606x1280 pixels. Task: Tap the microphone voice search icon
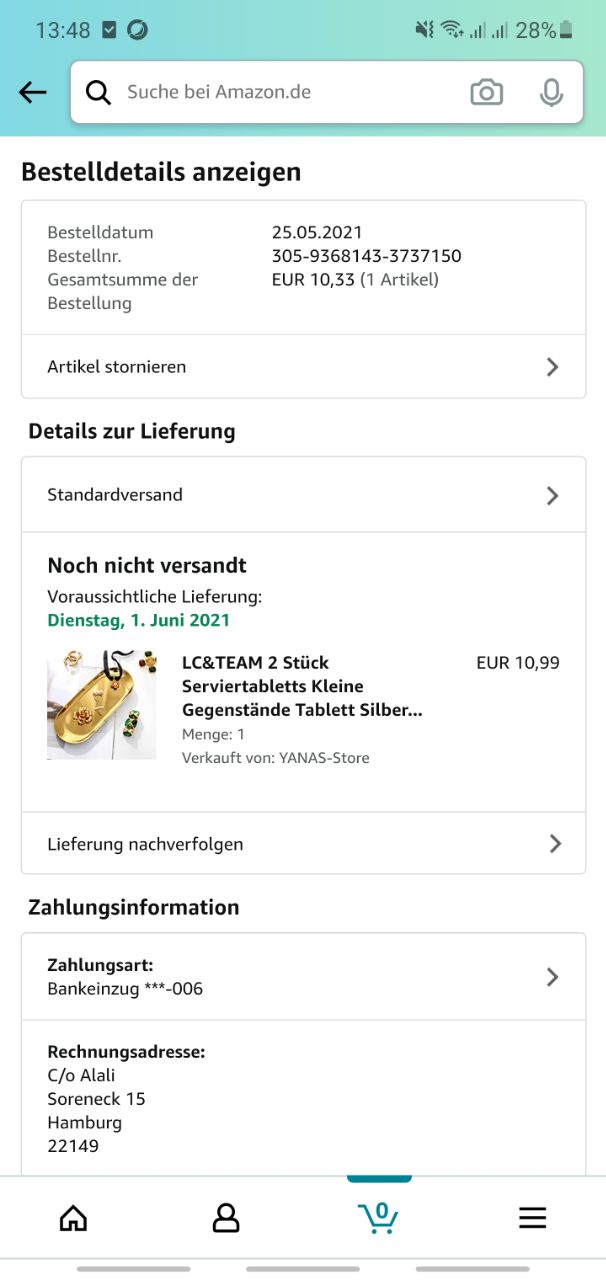551,92
